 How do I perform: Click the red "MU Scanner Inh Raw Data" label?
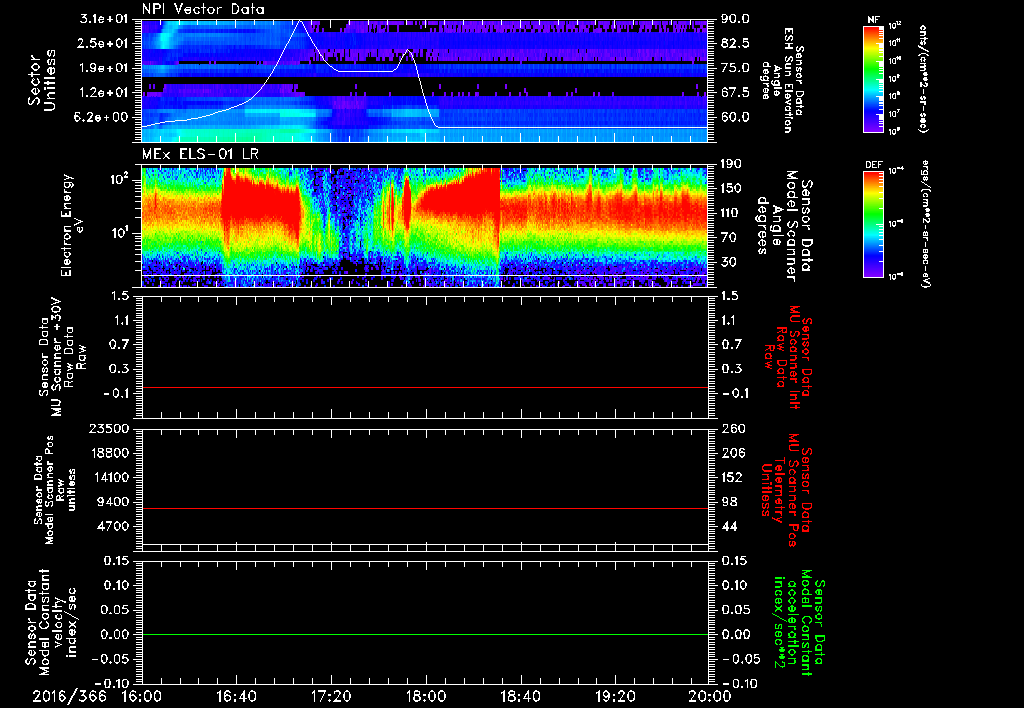pyautogui.click(x=788, y=357)
